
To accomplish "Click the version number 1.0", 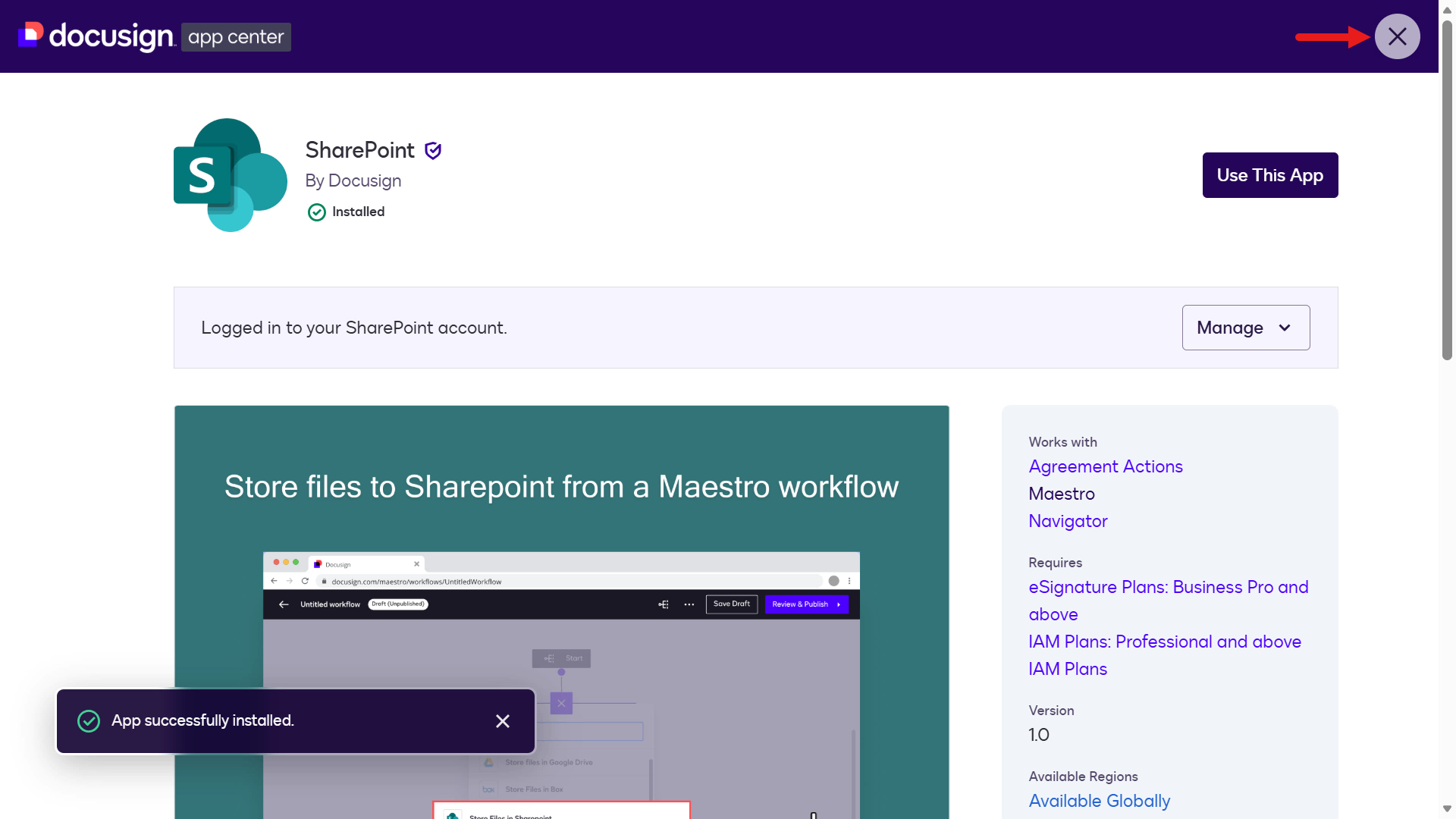I will tap(1039, 735).
